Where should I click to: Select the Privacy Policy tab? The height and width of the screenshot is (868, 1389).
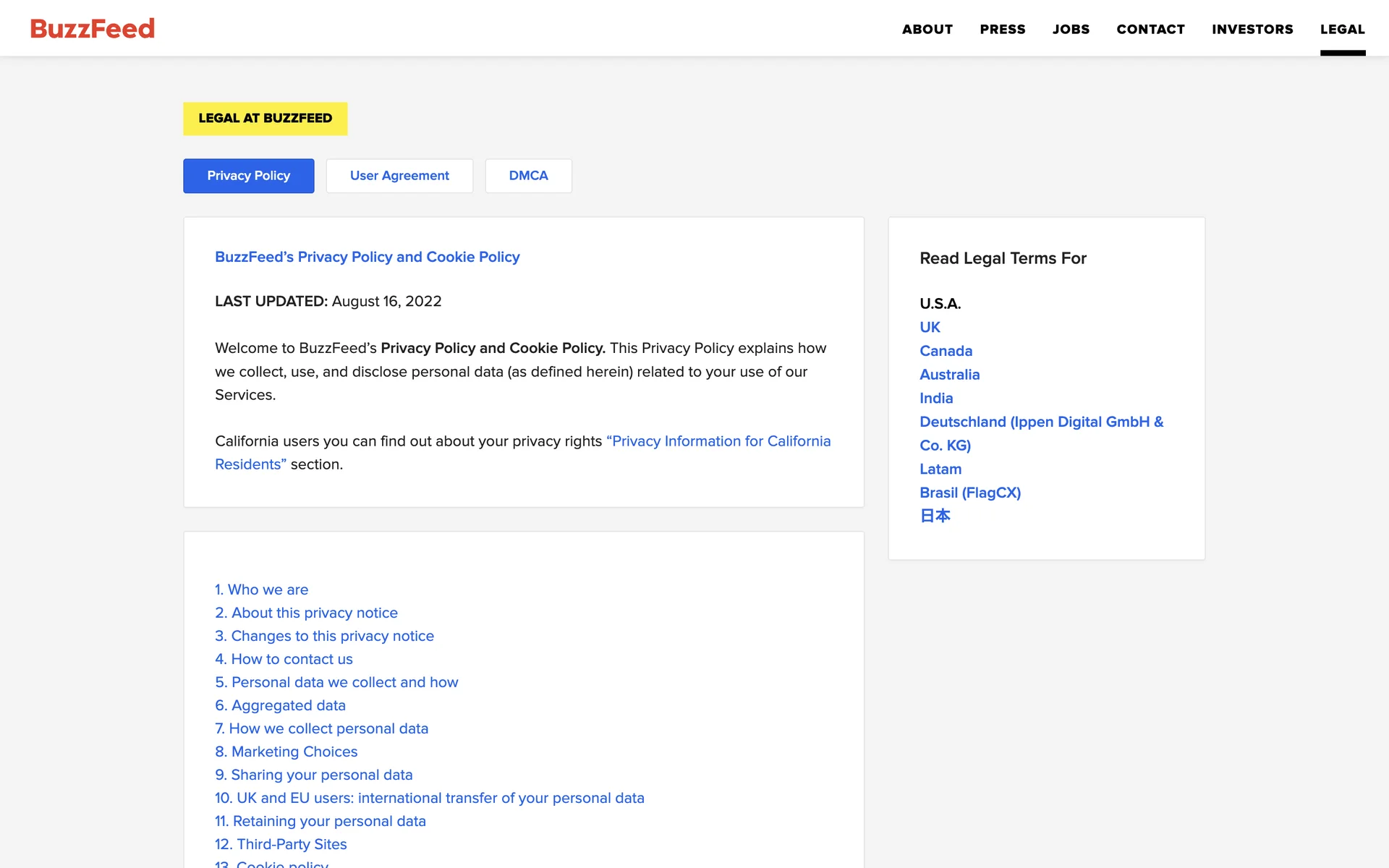coord(248,176)
